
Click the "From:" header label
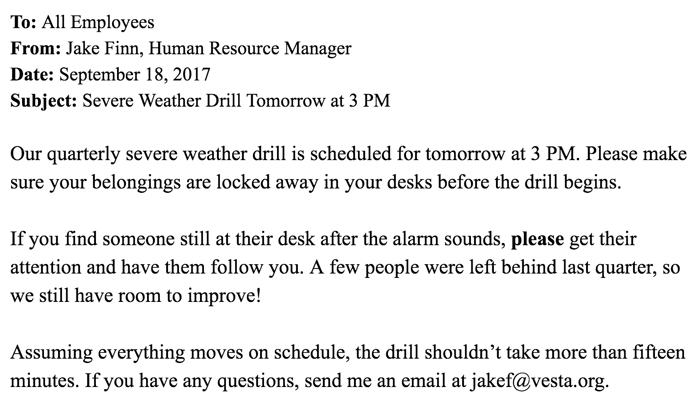[33, 47]
